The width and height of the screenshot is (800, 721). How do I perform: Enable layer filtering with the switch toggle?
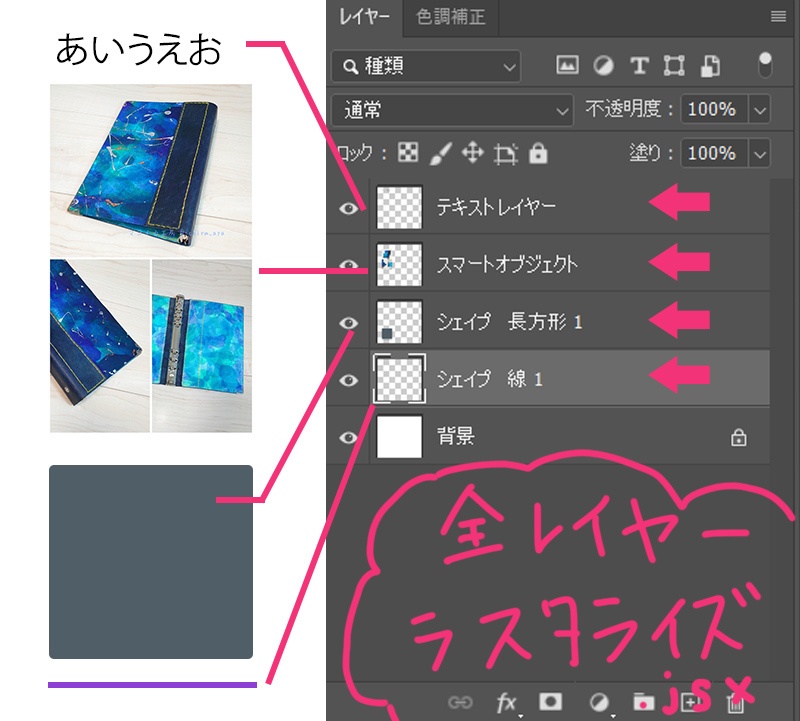pos(765,64)
